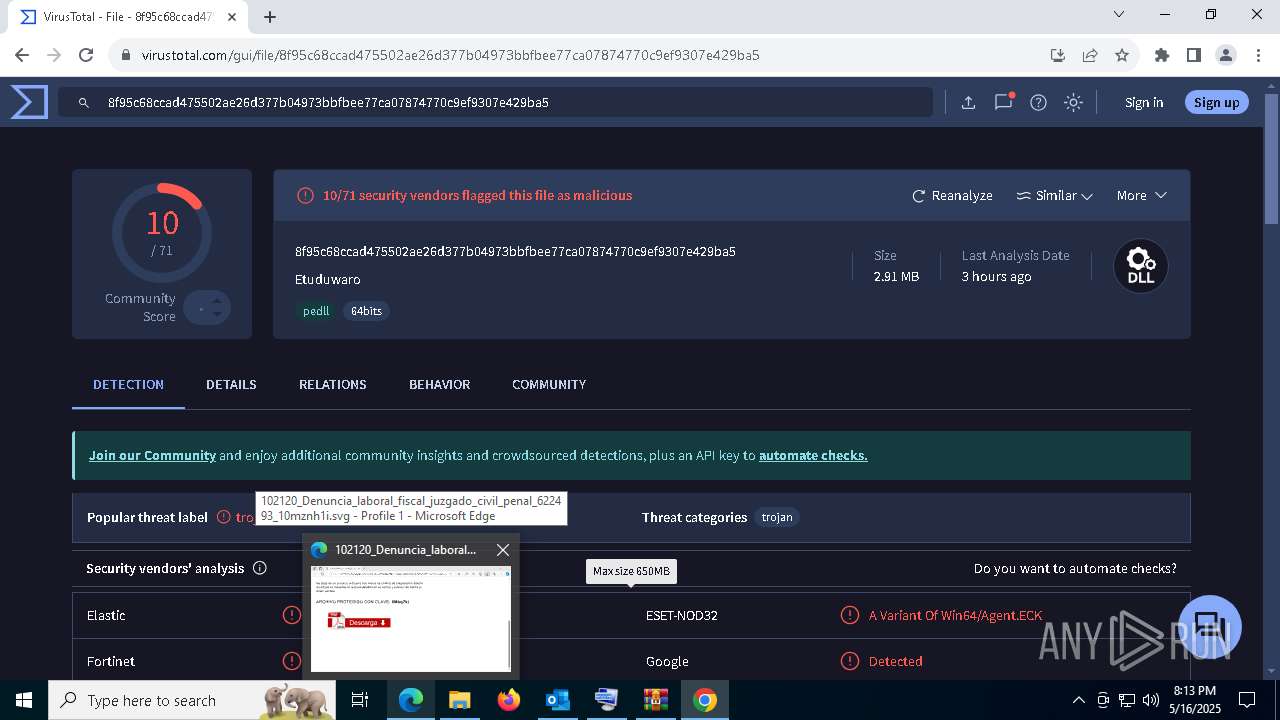Toggle the light/dark theme sun icon

pyautogui.click(x=1073, y=102)
